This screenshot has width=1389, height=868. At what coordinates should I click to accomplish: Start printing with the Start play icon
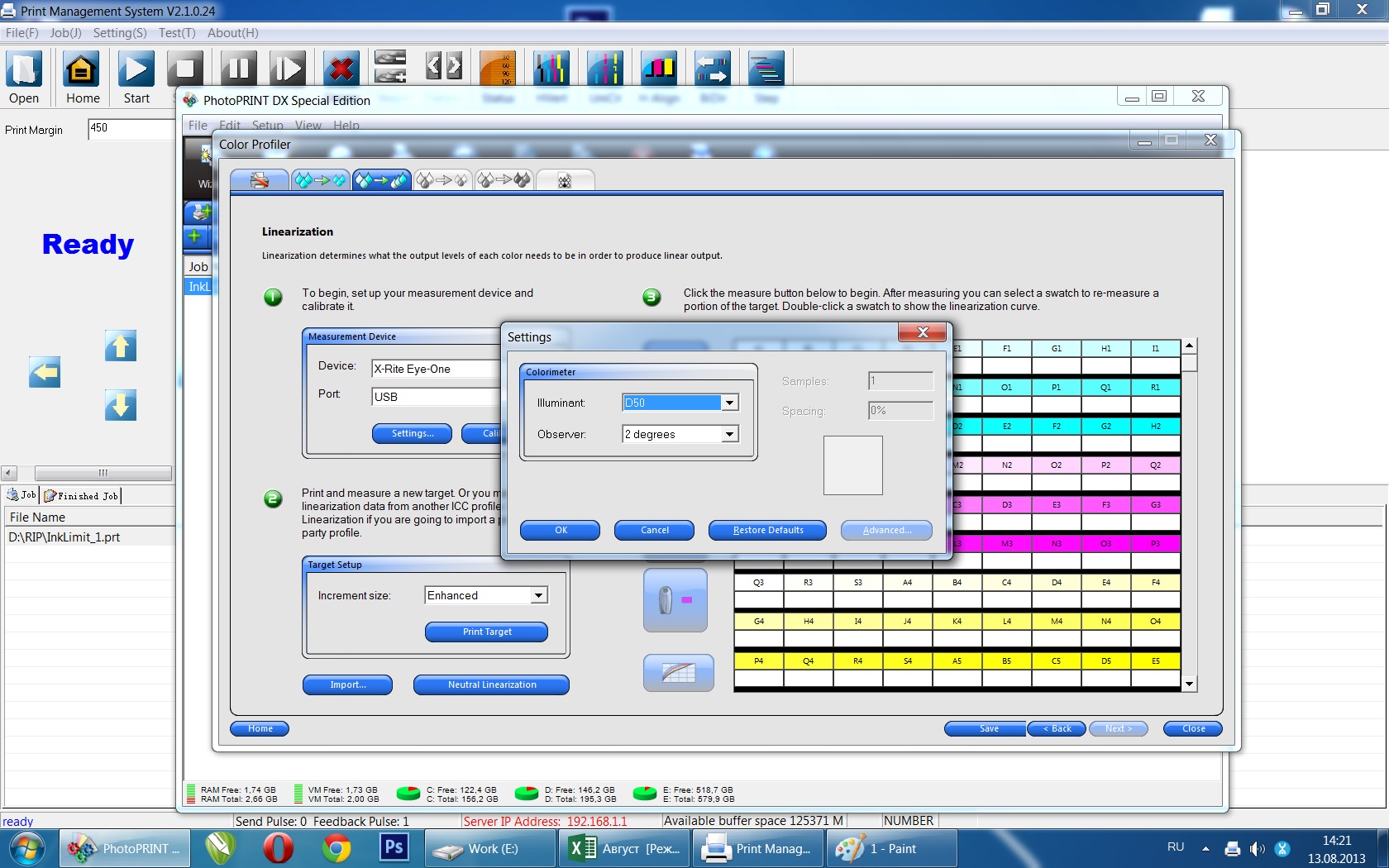tap(136, 69)
